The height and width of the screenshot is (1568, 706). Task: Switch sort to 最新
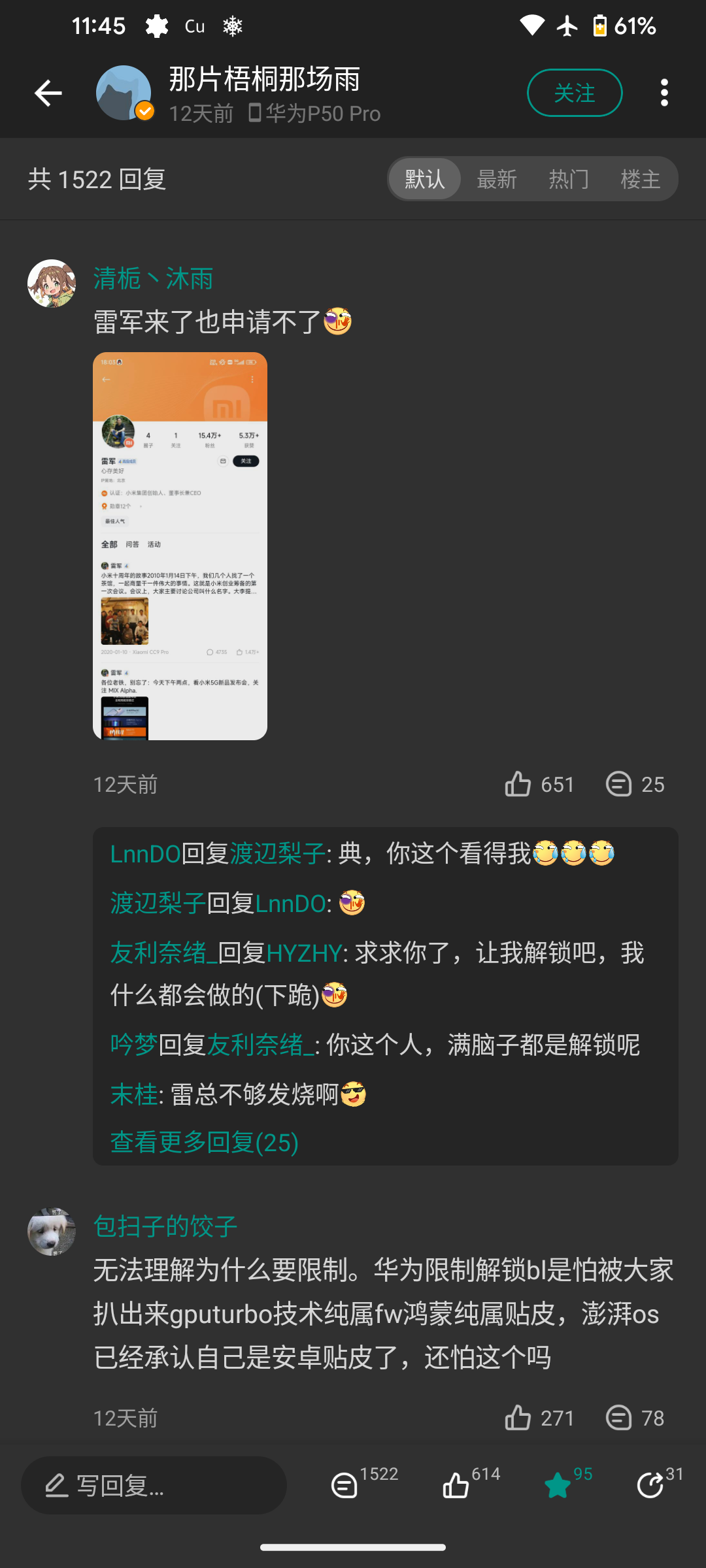click(x=497, y=179)
